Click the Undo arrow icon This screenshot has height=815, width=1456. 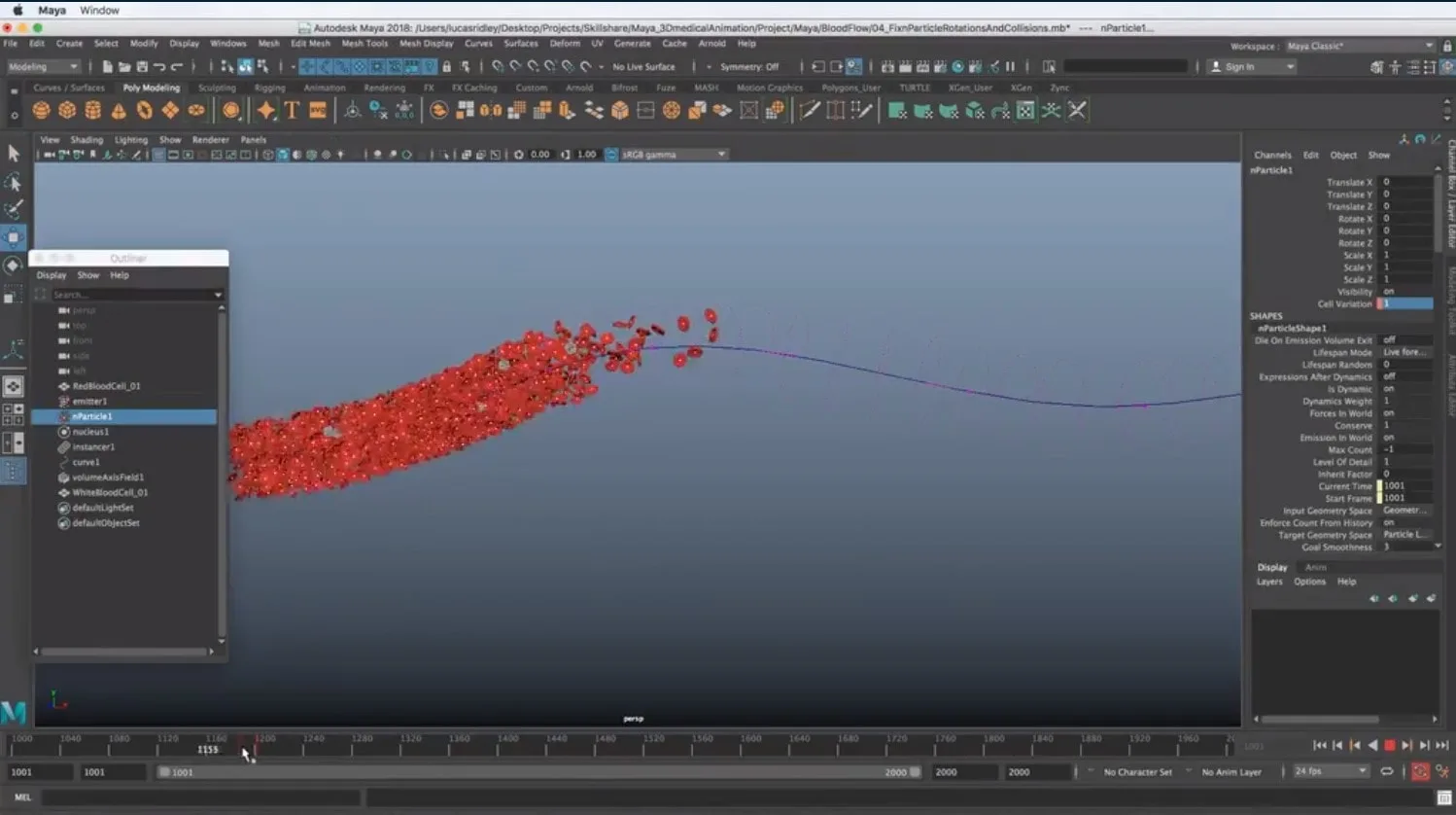[x=159, y=66]
